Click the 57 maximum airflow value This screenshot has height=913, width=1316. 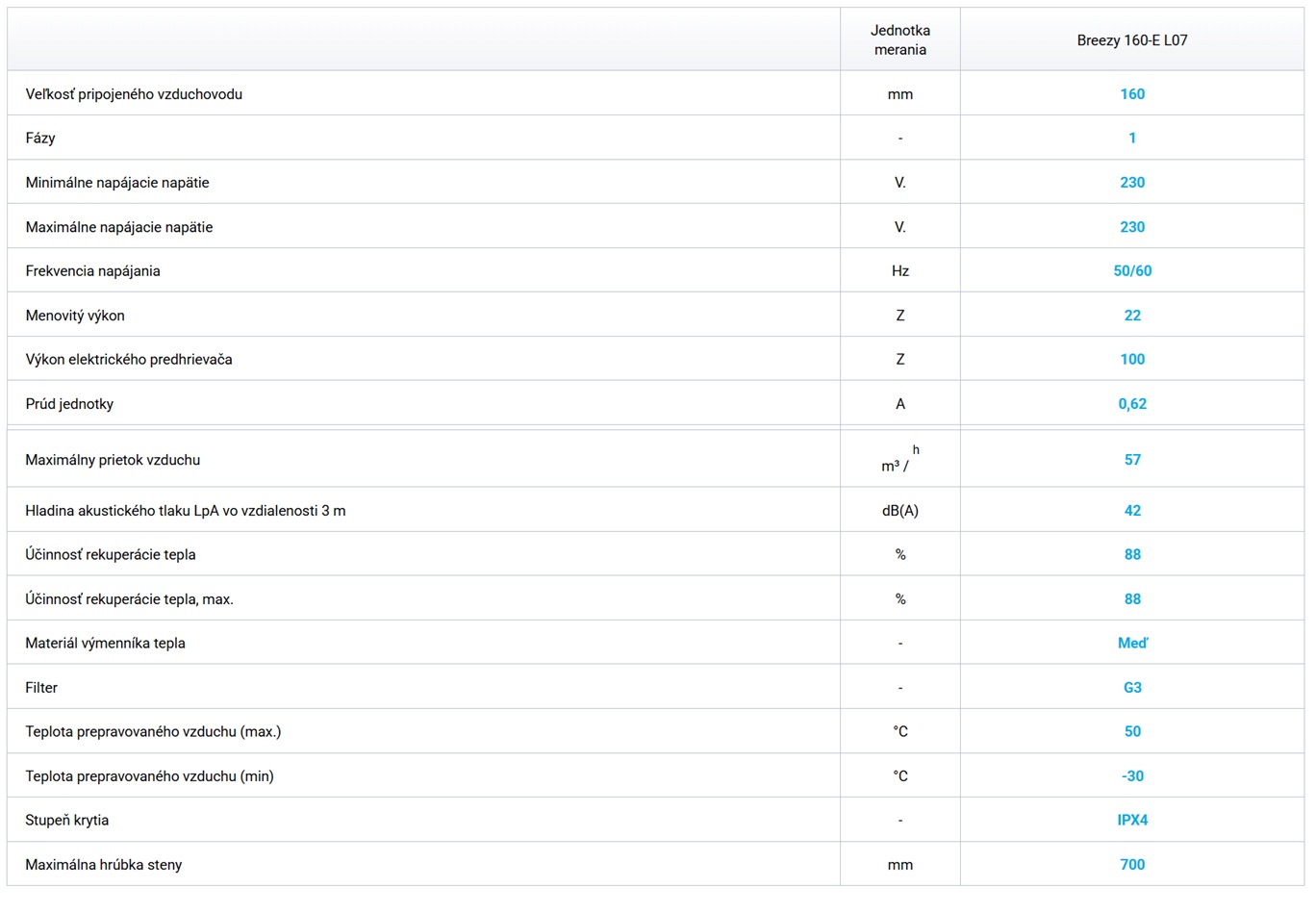tap(1131, 460)
